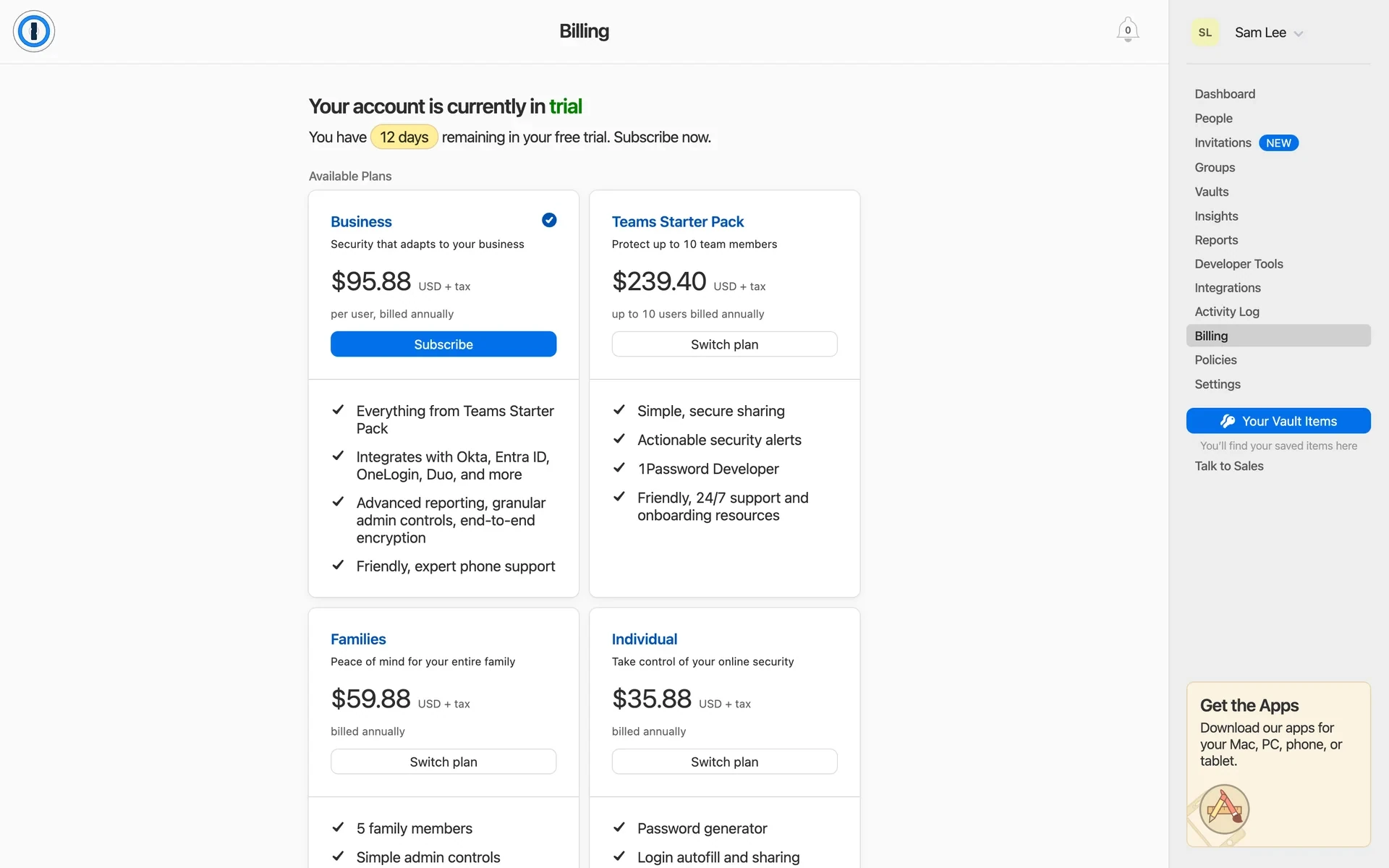Click the 'Integrates with Okta, Entra ID' feature
The height and width of the screenshot is (868, 1389).
453,466
